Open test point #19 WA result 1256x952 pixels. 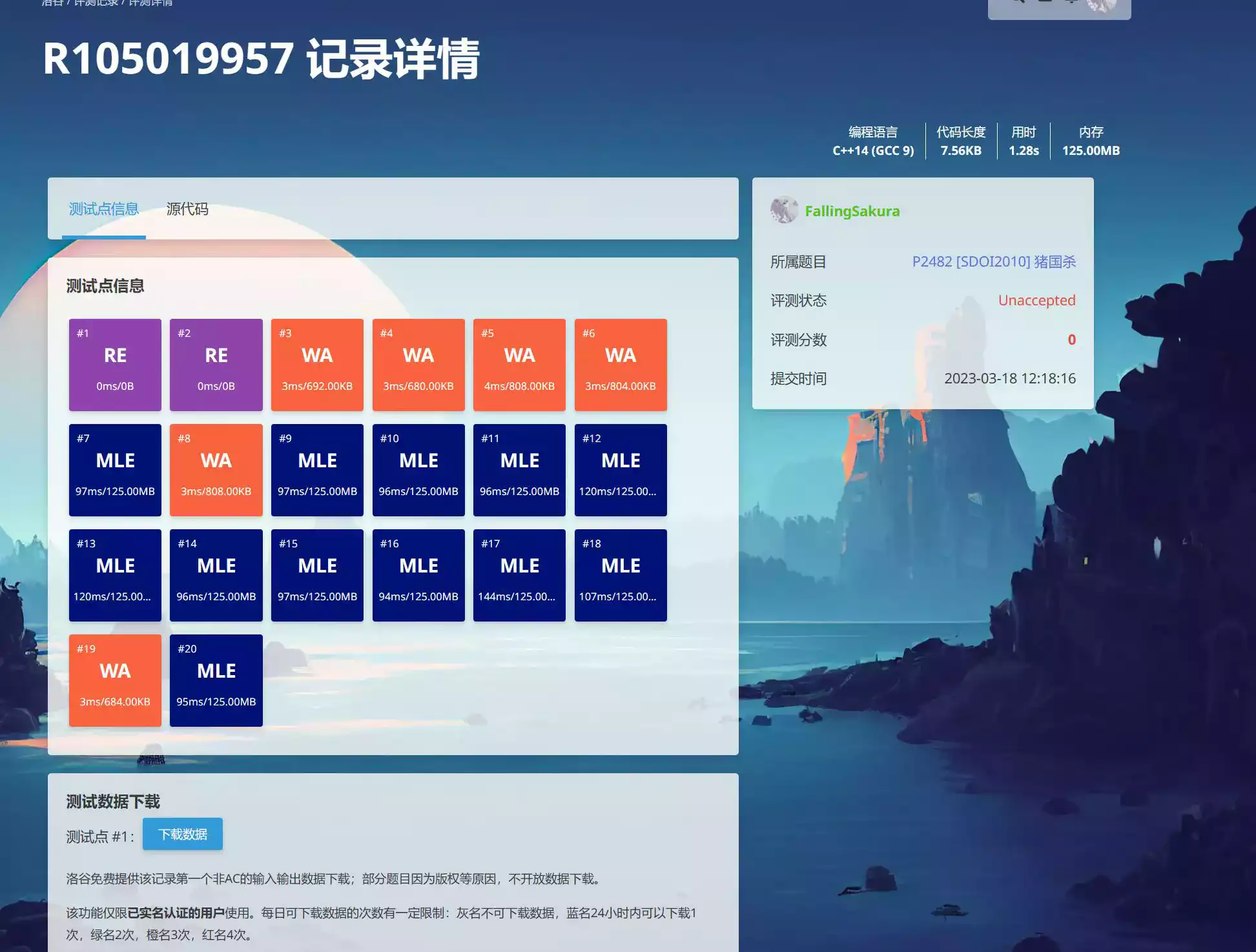pyautogui.click(x=115, y=680)
